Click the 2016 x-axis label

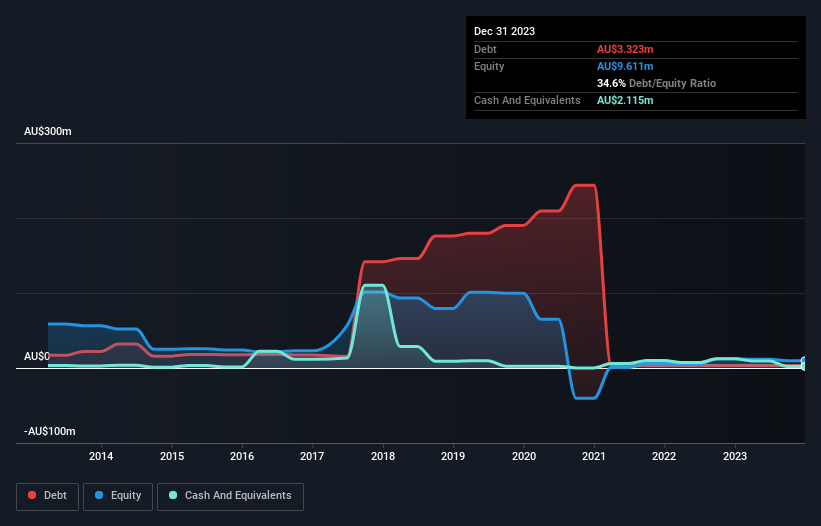coord(242,456)
